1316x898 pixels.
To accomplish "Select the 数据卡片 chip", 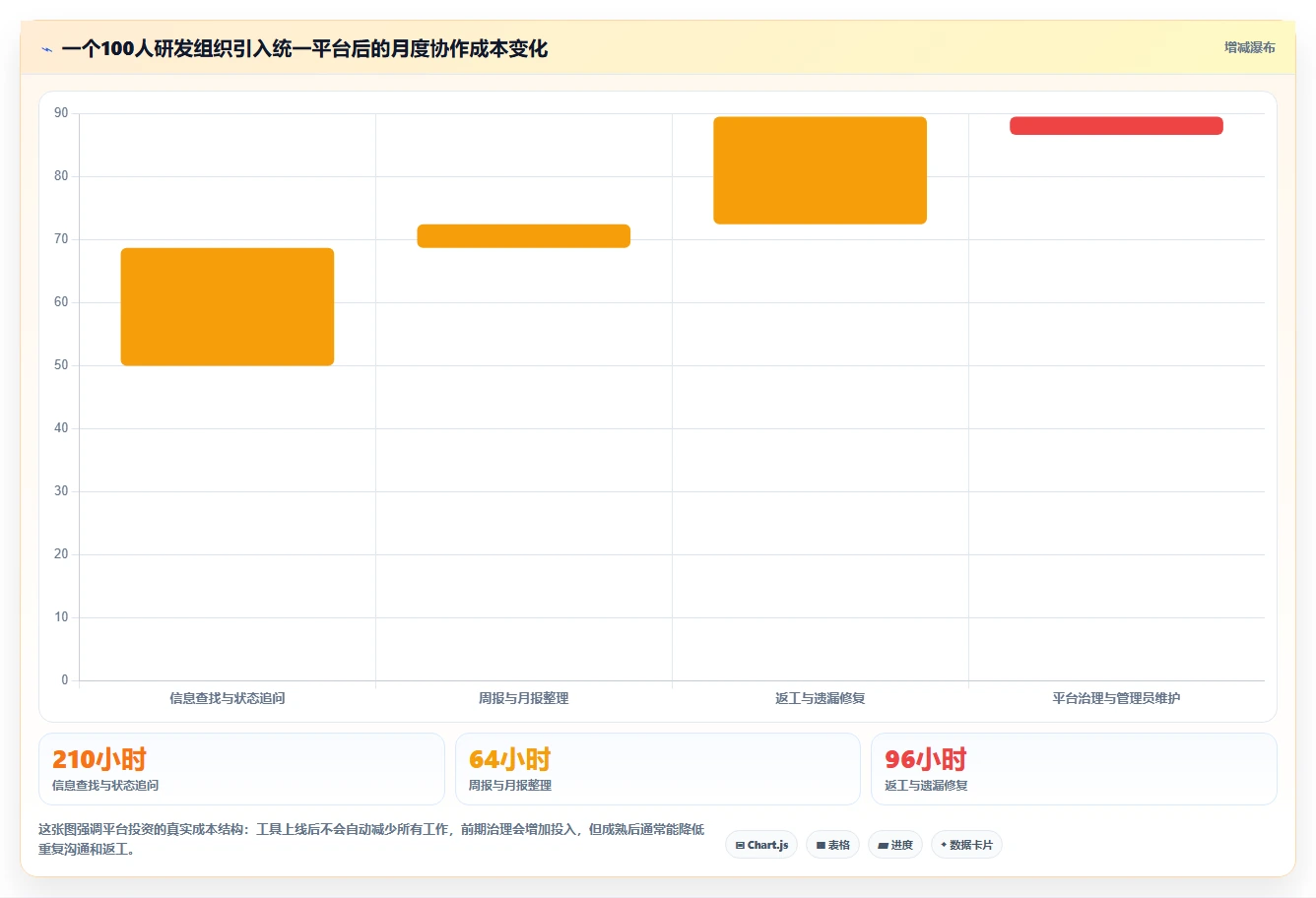I will click(966, 845).
